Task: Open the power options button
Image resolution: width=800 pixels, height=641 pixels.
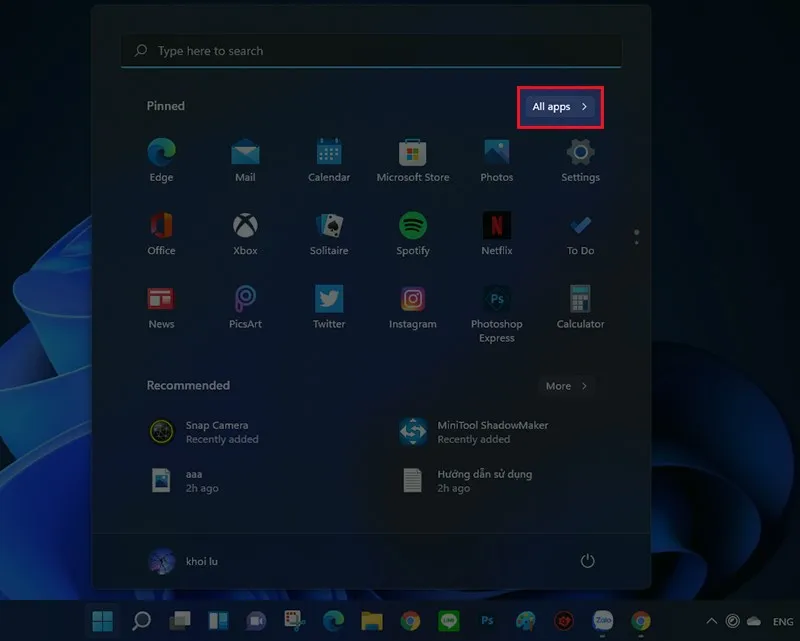Action: coord(589,561)
